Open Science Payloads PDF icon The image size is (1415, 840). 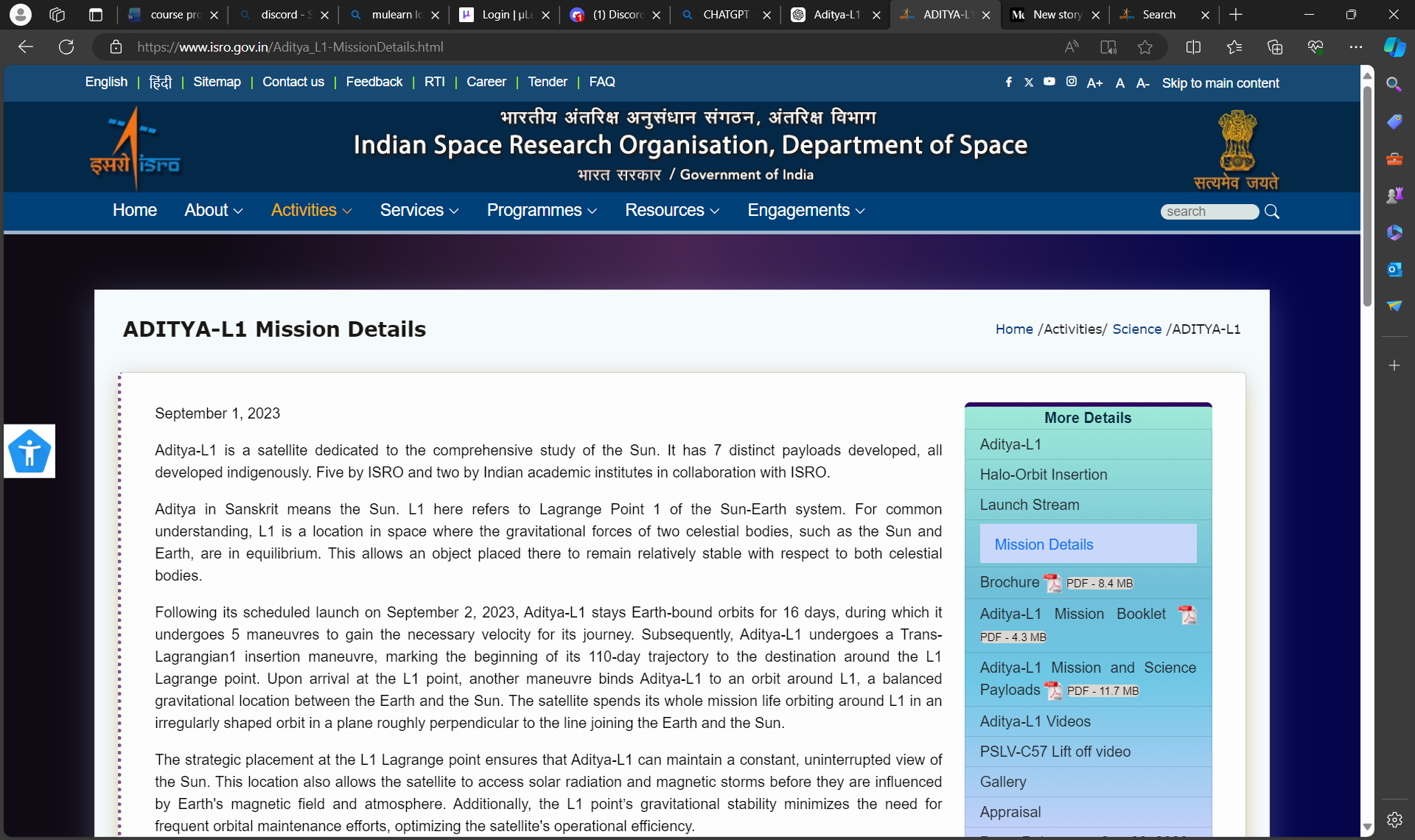tap(1054, 690)
